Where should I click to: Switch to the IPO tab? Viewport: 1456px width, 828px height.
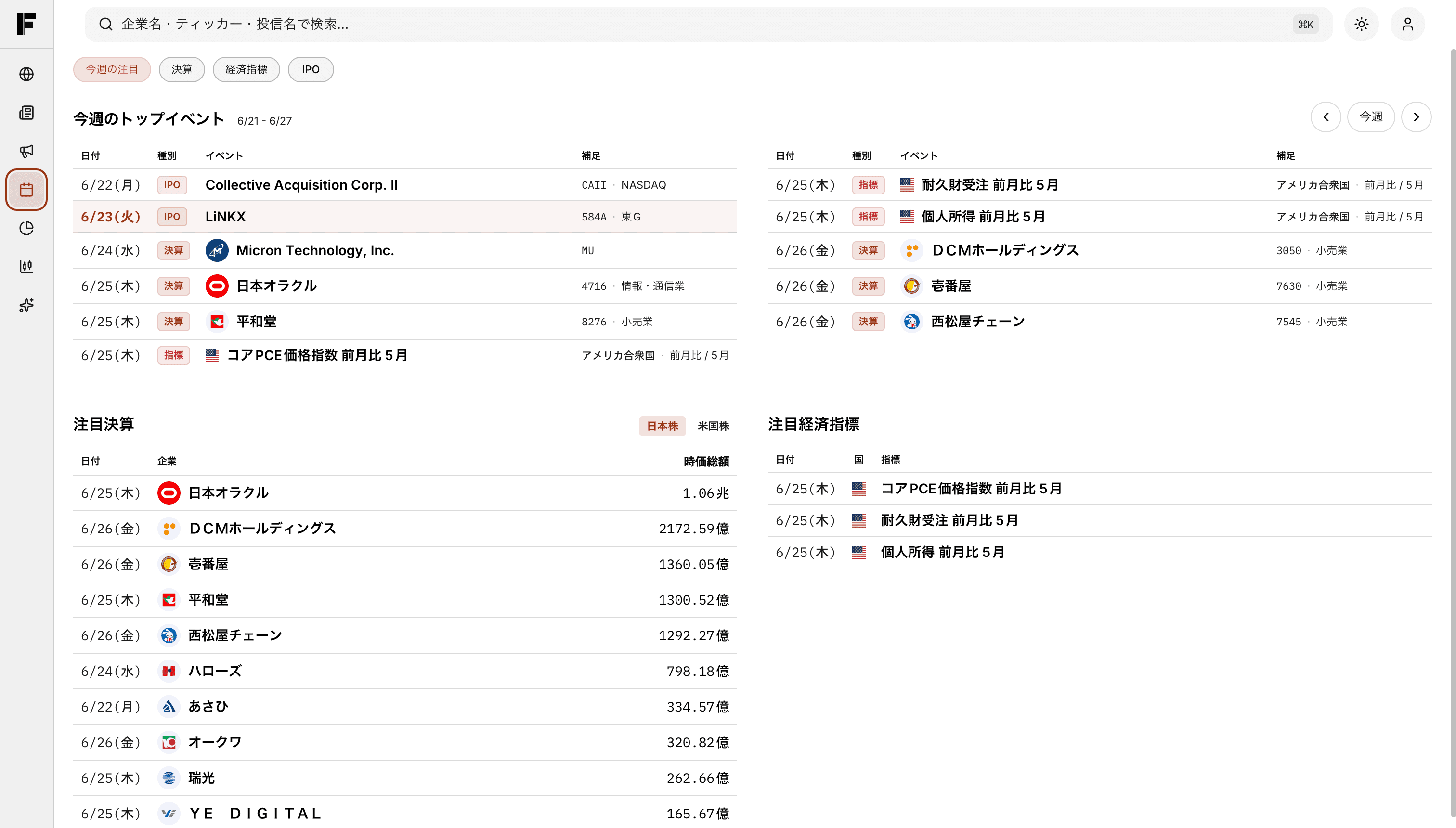(x=311, y=69)
